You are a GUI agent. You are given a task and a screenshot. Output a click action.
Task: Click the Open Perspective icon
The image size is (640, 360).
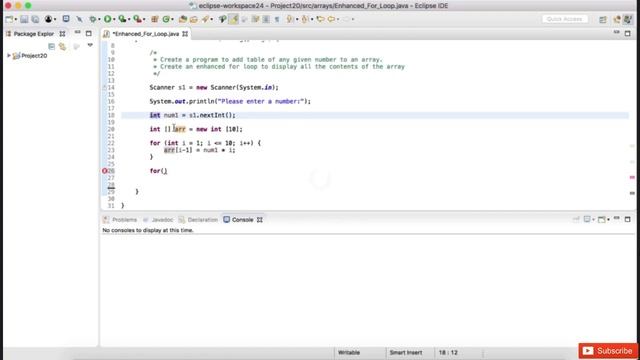(603, 19)
